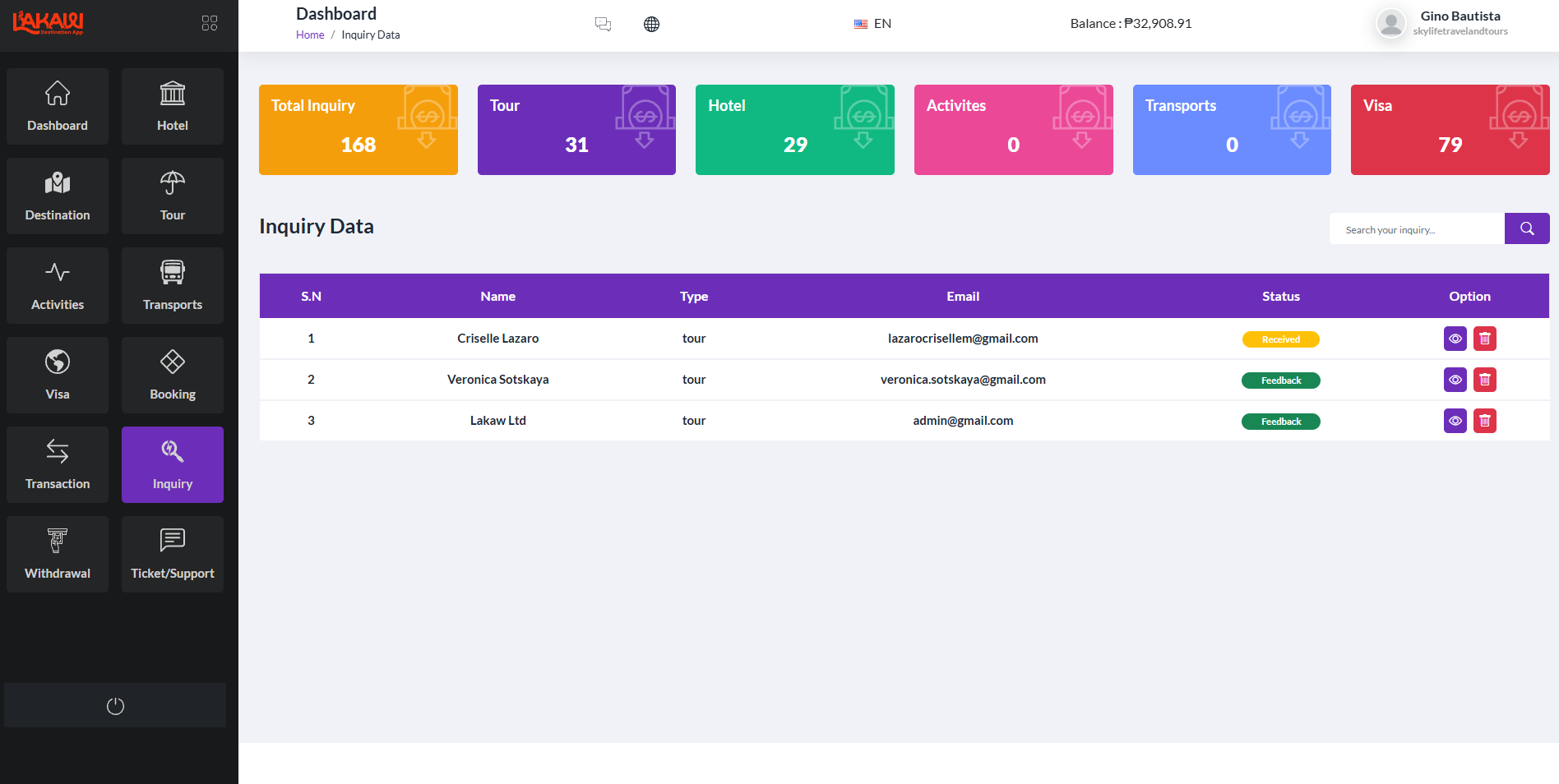Toggle the sidebar grid menu icon
This screenshot has height=784, width=1559.
[210, 23]
